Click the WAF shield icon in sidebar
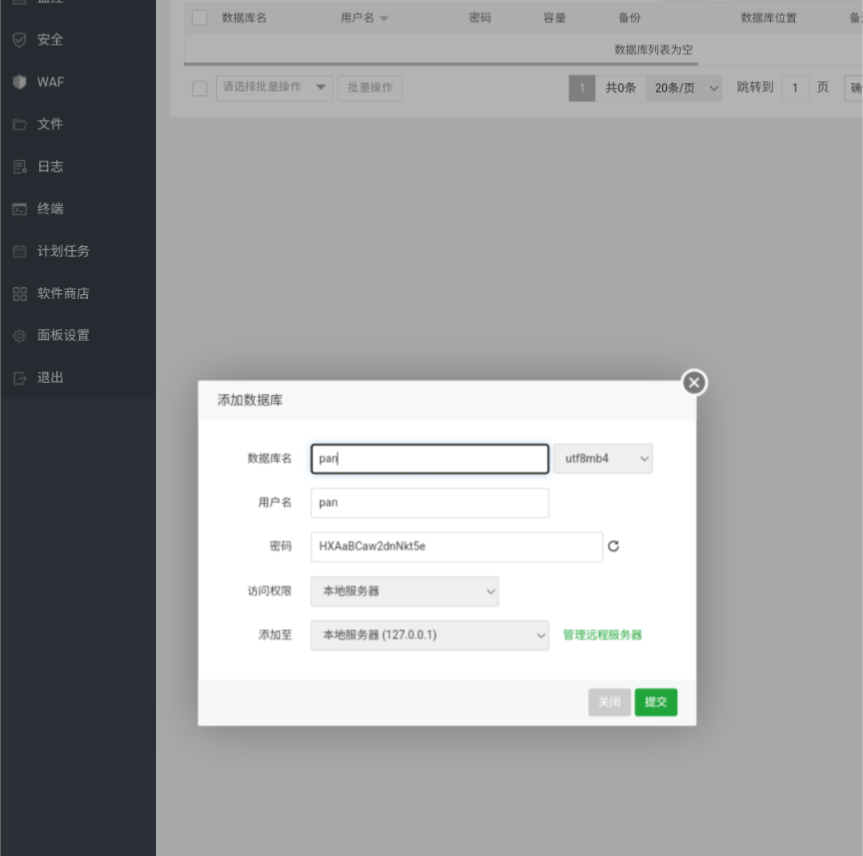Image resolution: width=863 pixels, height=856 pixels. tap(19, 82)
